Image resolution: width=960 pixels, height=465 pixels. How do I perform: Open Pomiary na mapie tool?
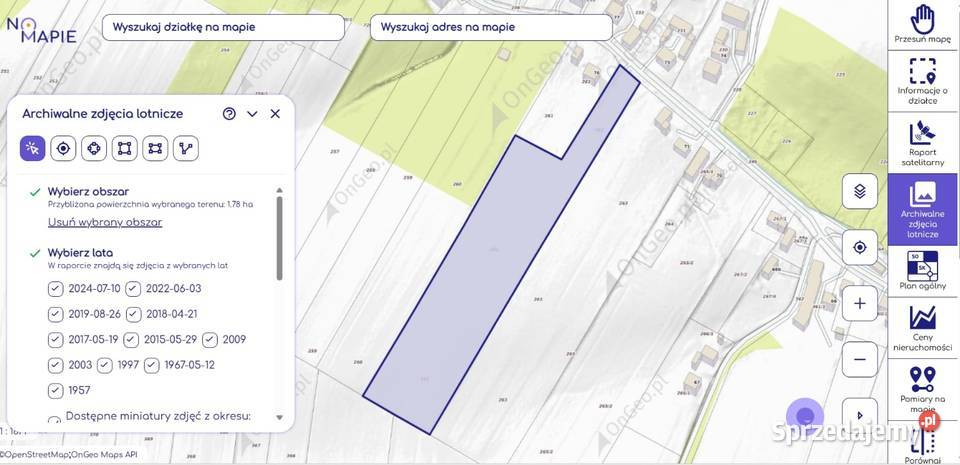[923, 388]
